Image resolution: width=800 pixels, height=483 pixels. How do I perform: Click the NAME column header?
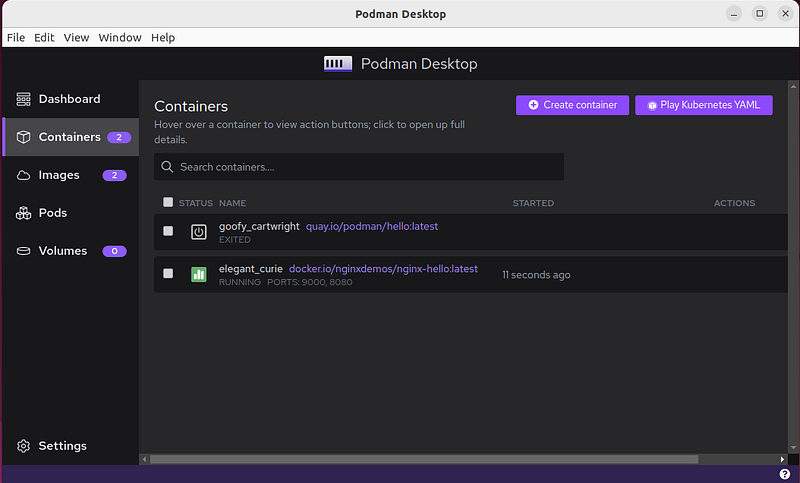[232, 203]
